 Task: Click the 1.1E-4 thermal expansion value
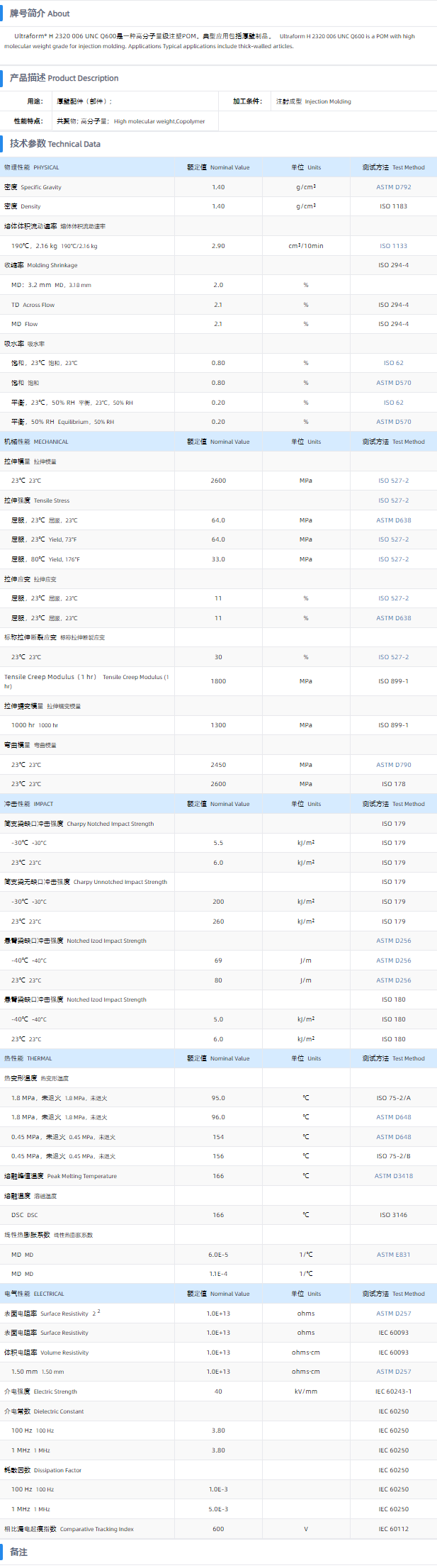pyautogui.click(x=218, y=1274)
